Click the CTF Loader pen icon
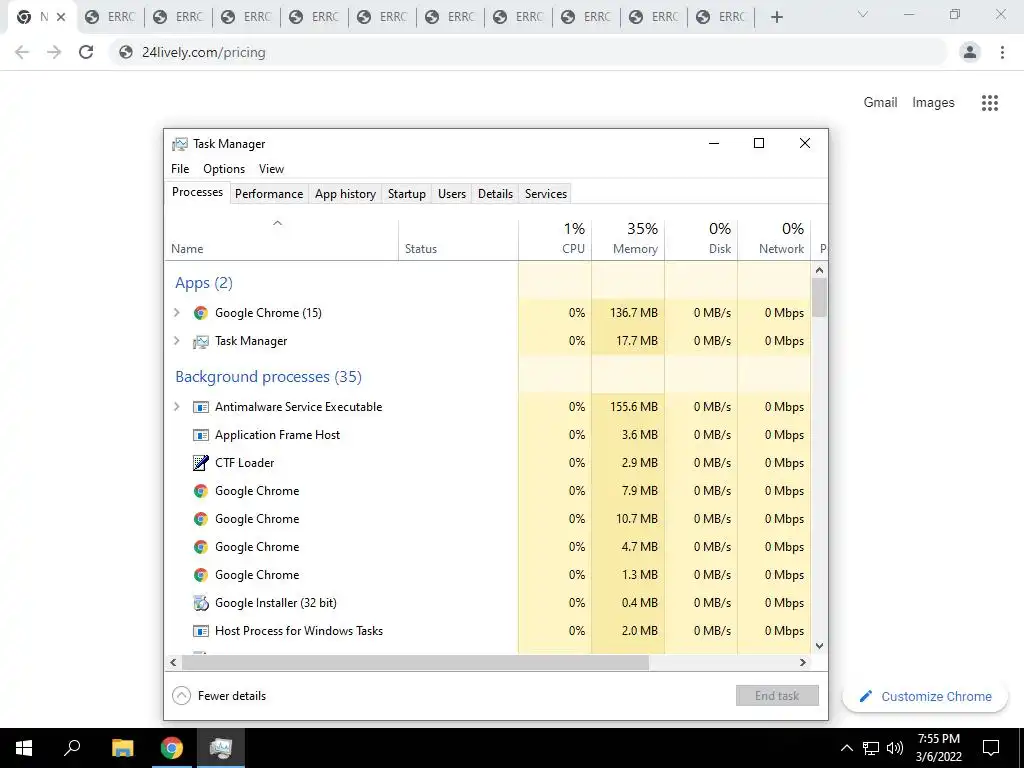 tap(200, 462)
